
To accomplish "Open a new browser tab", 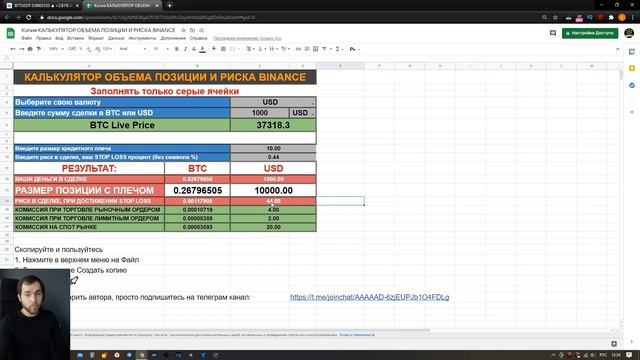I will coord(169,6).
